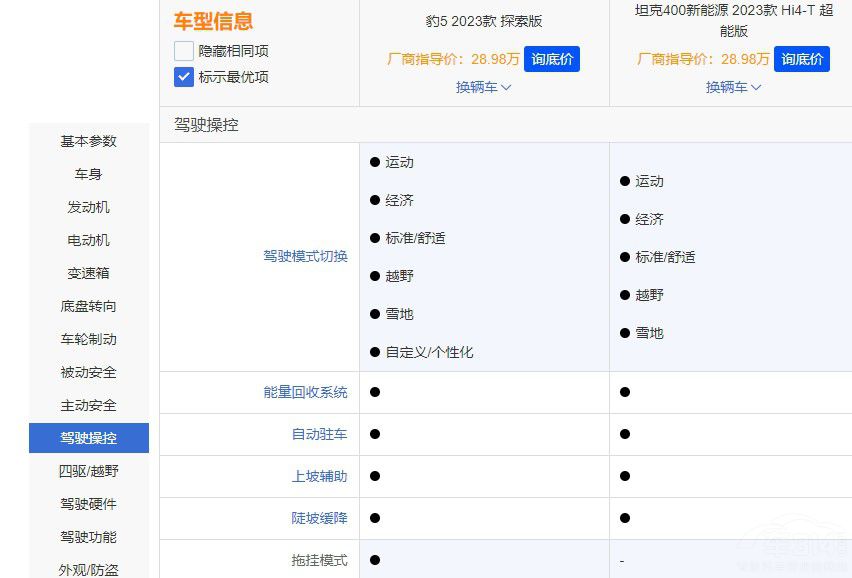Viewport: 852px width, 578px height.
Task: Open the 变速箱 specifications section
Action: tap(88, 273)
